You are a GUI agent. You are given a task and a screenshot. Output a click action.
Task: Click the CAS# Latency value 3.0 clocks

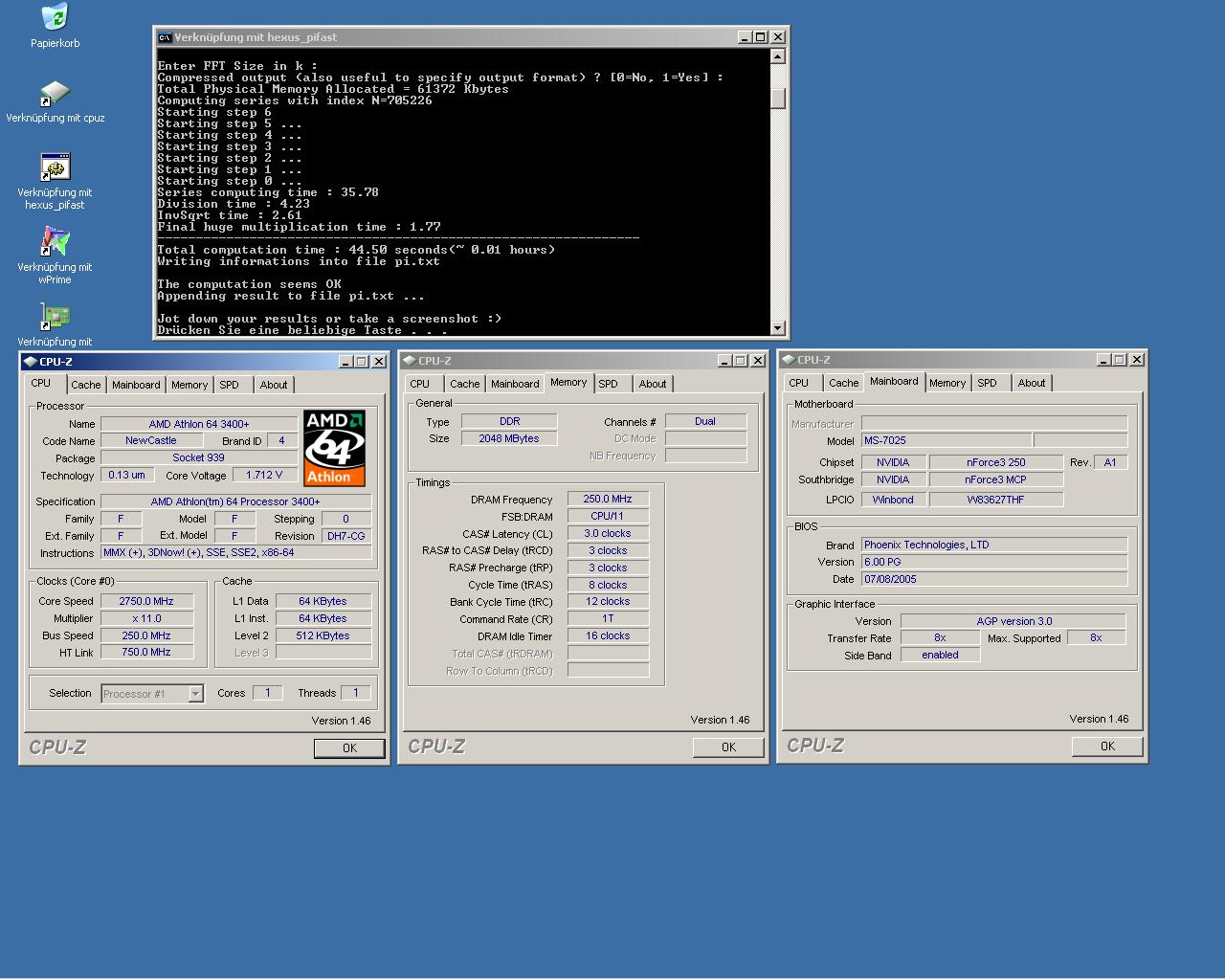click(608, 533)
